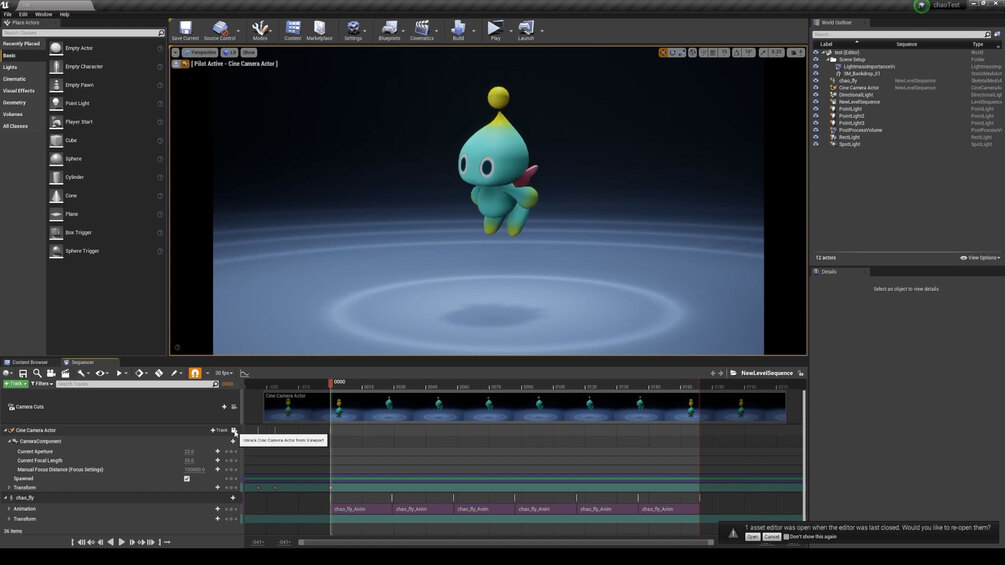Hide chao_fly via its eye icon
The image size is (1005, 565).
tap(816, 81)
